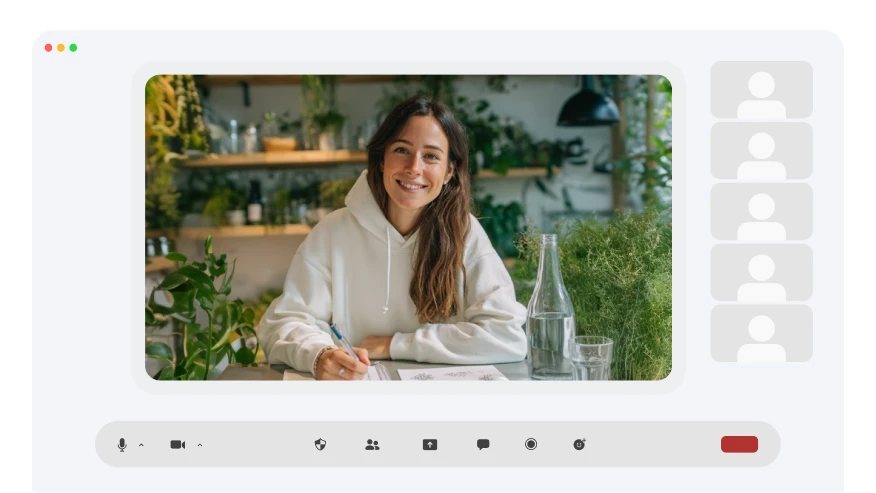Expand camera video options chevron
The image size is (876, 493).
pyautogui.click(x=199, y=445)
